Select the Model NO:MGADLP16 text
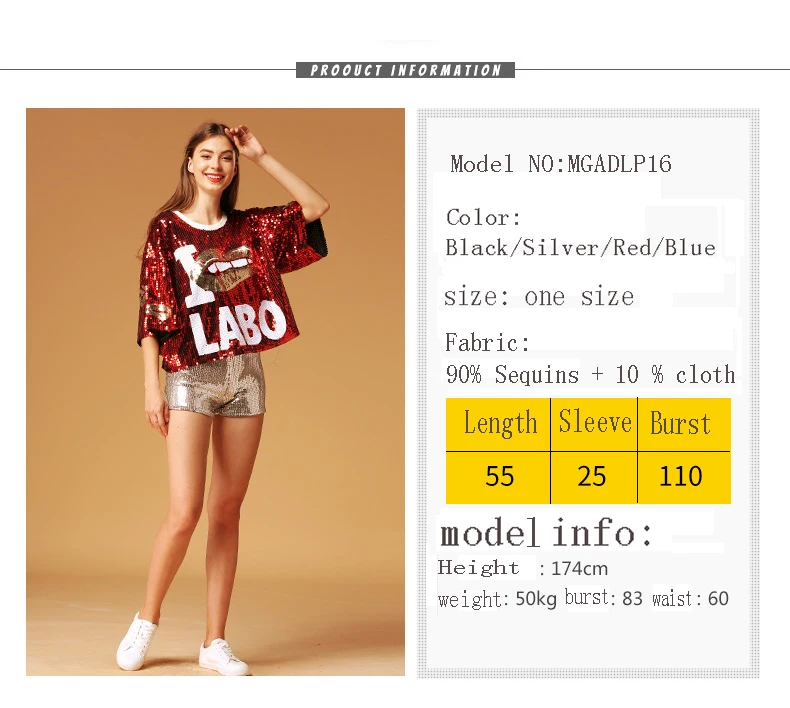 coord(561,164)
